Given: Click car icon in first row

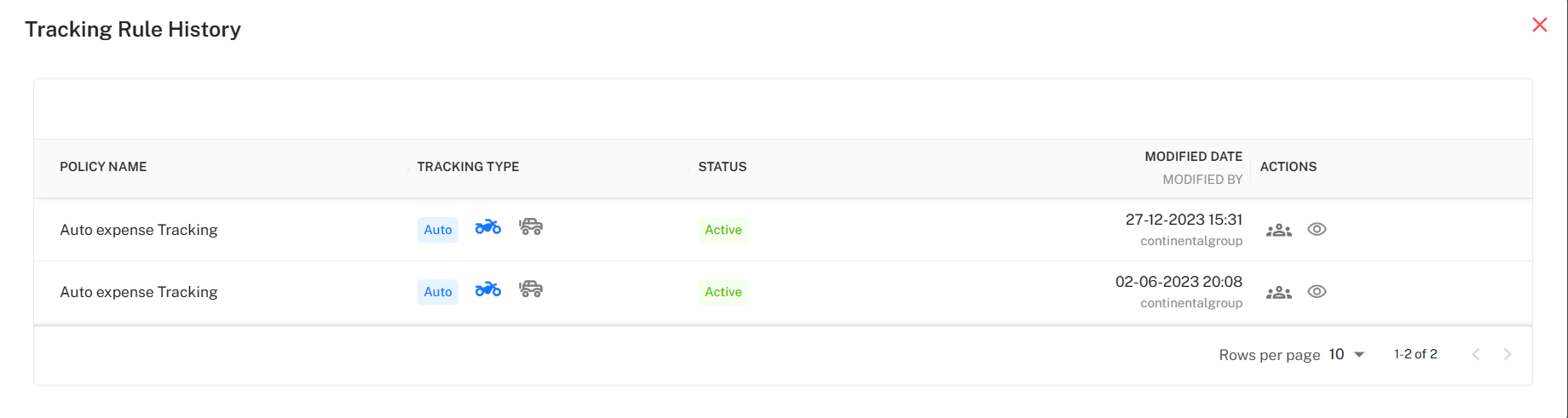Looking at the screenshot, I should 531,227.
